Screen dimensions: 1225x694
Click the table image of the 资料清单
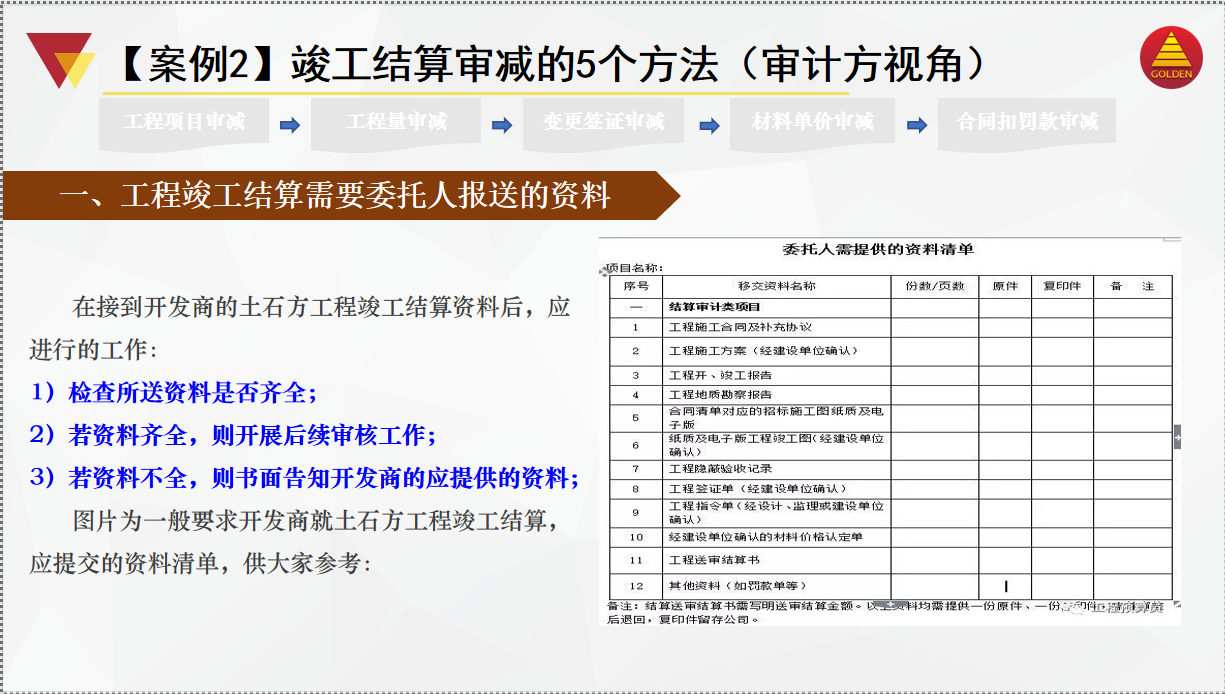889,431
